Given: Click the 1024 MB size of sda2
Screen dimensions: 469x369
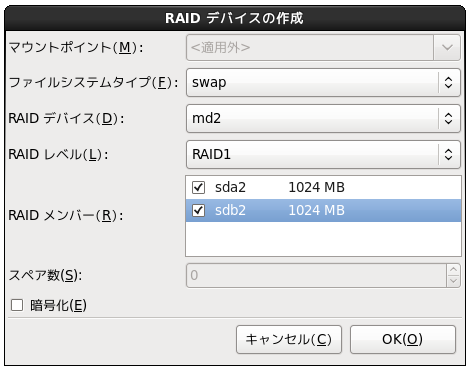Looking at the screenshot, I should 316,187.
